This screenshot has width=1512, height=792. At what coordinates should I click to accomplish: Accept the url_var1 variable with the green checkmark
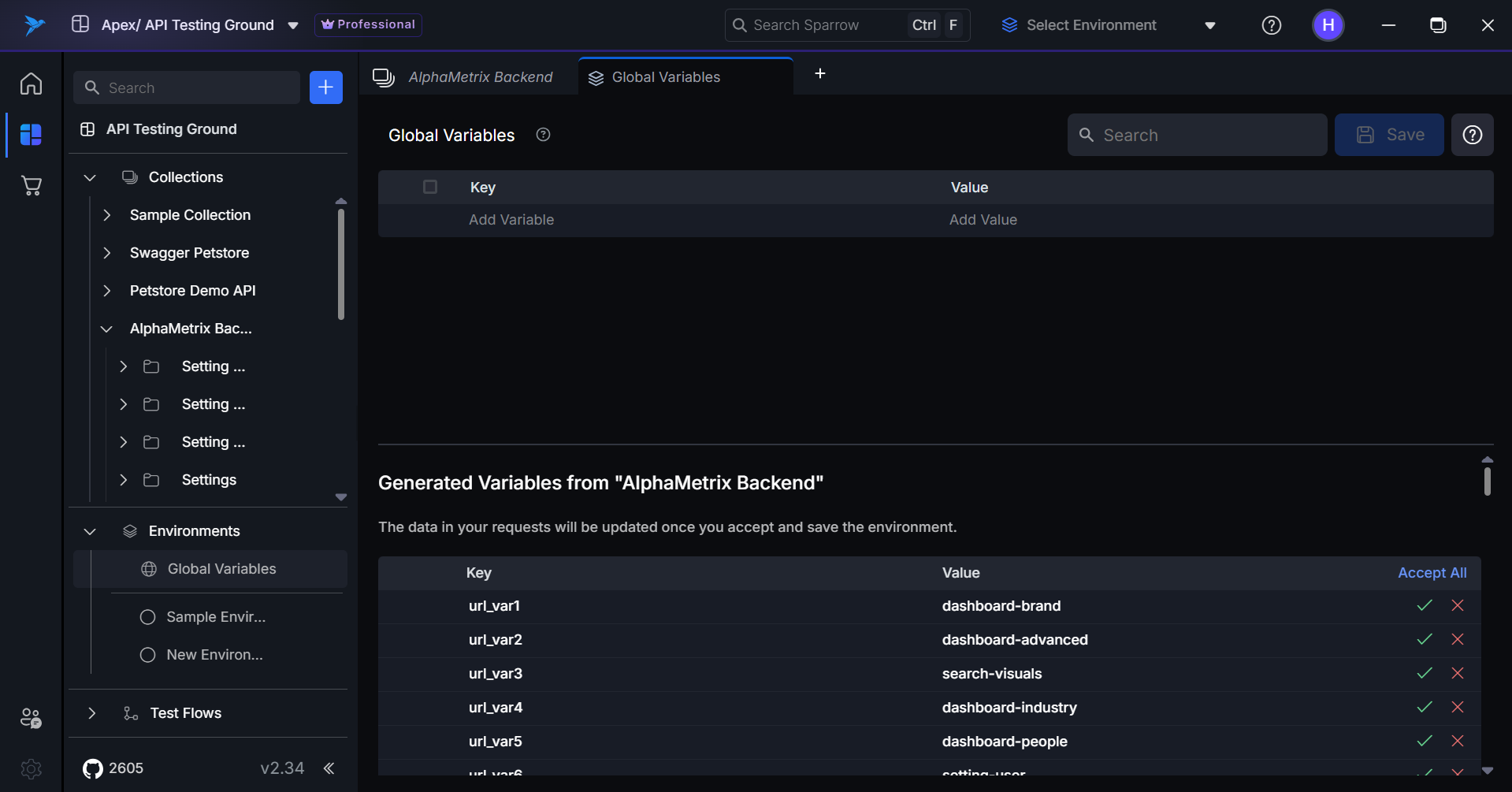click(x=1423, y=605)
